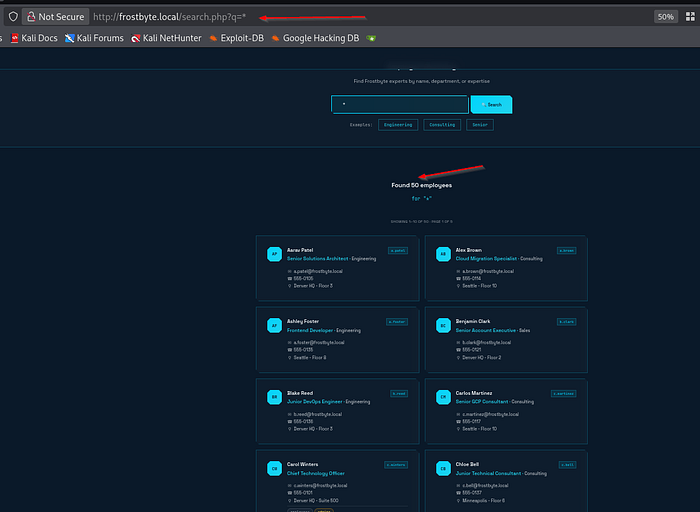
Task: Click the a.foster@frostbyte.local email
Action: pos(319,342)
